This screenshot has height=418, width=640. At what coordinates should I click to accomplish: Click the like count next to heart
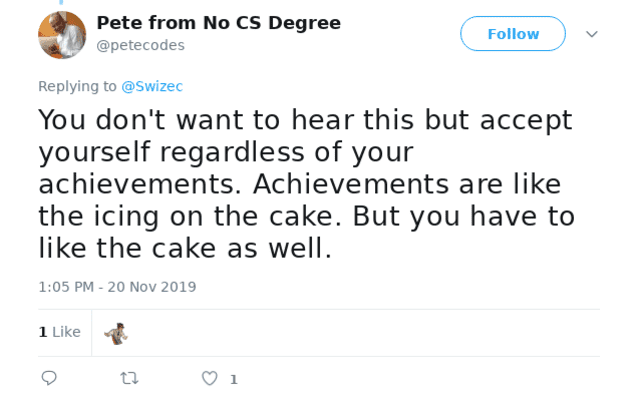(233, 380)
